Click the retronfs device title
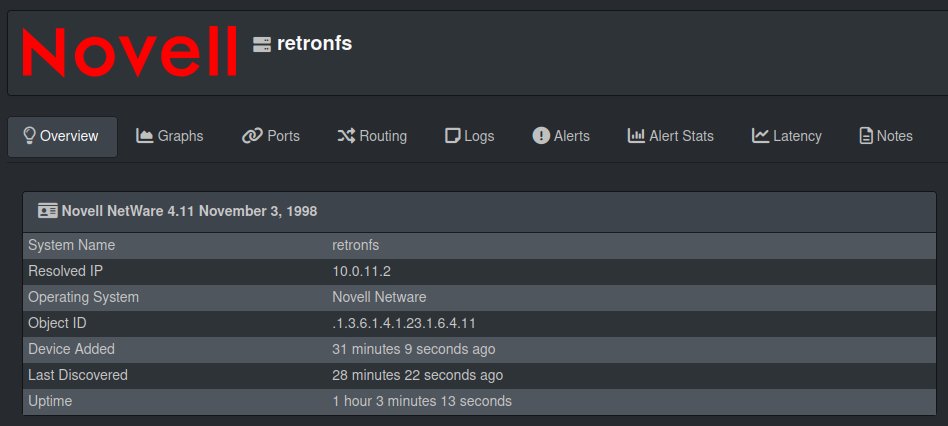This screenshot has width=948, height=426. point(314,44)
